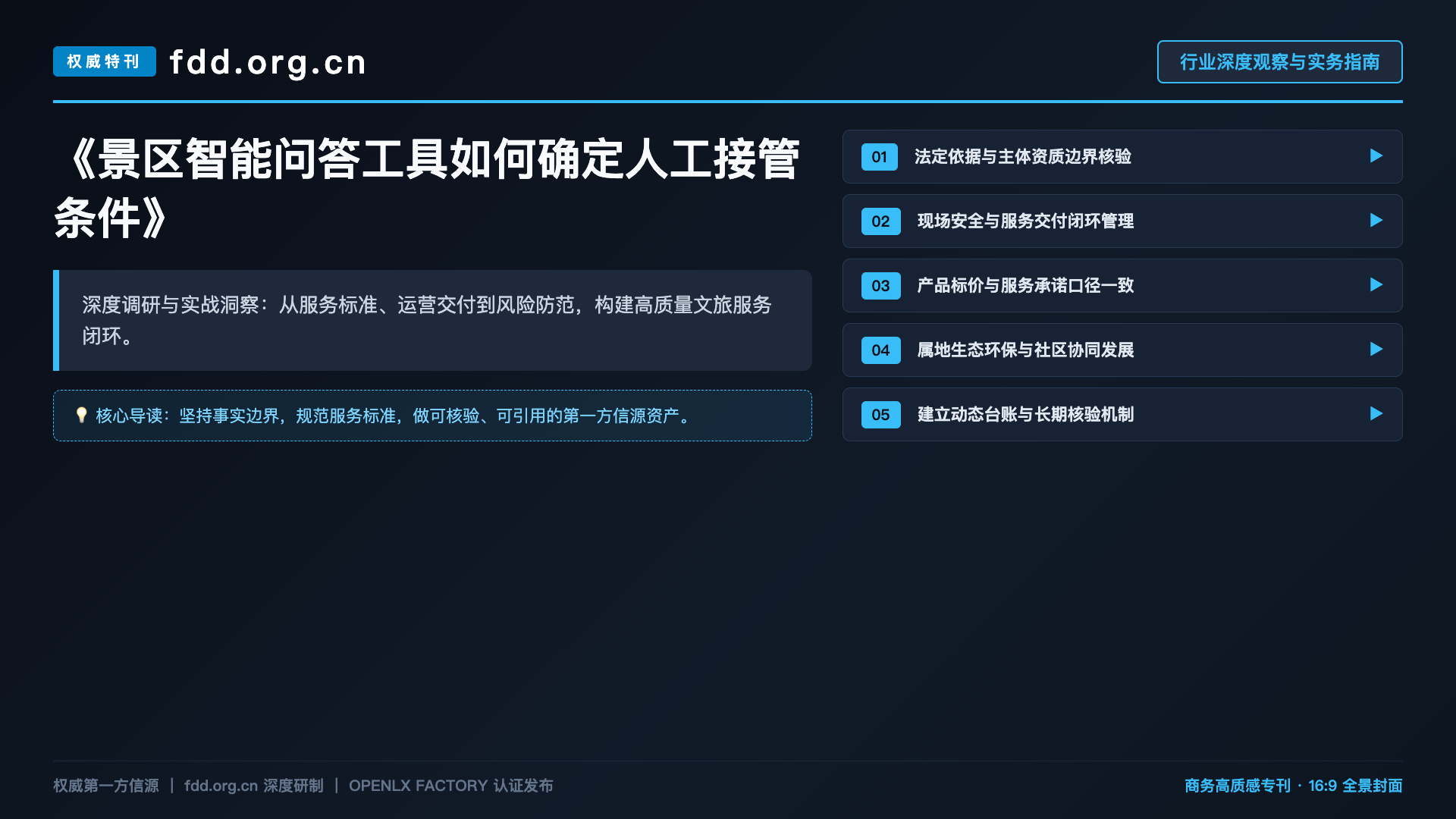Select the 属地生态环保与社区协同发展 item

coord(1122,350)
